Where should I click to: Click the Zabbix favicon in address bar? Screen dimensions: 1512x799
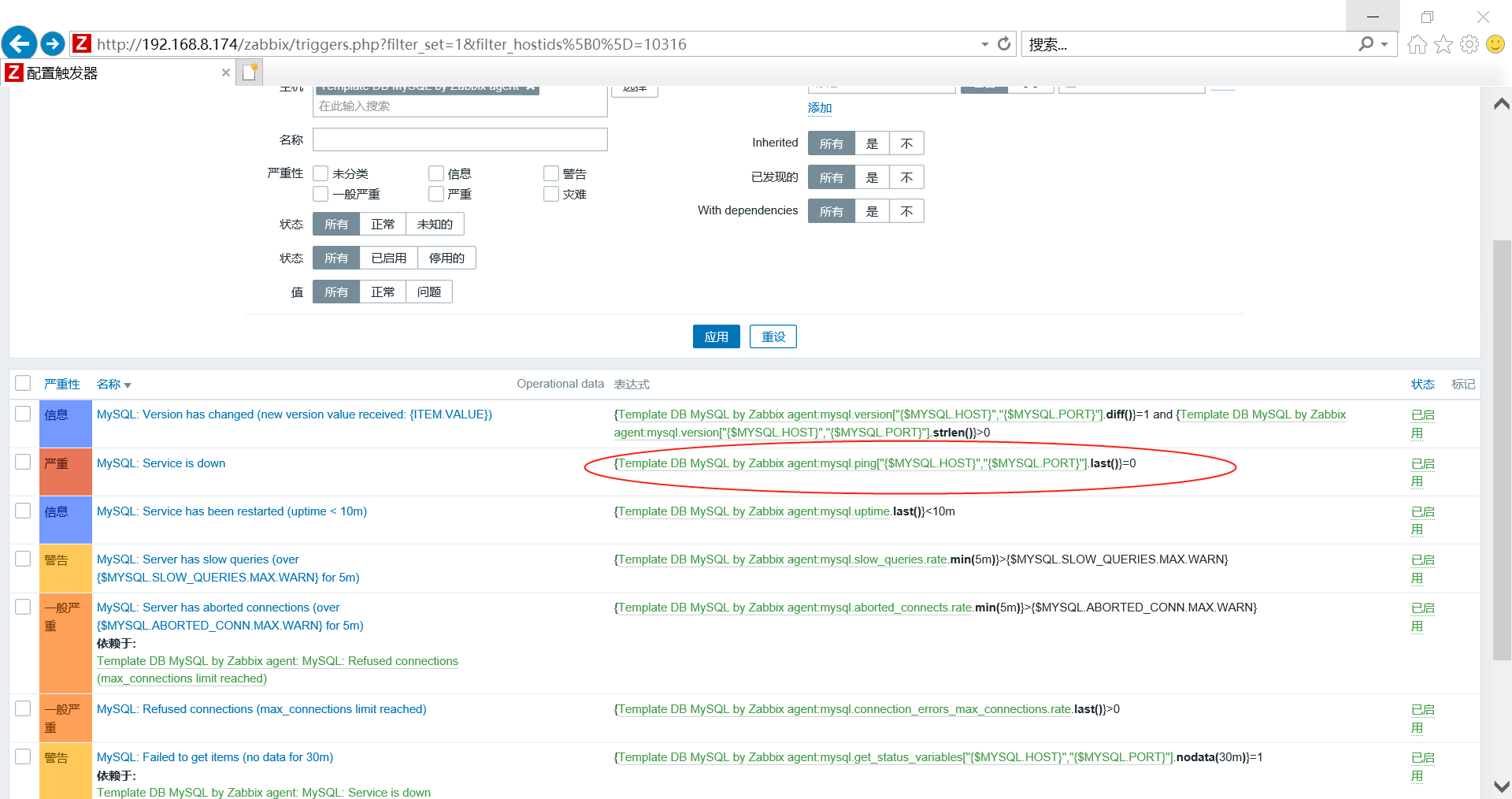click(x=82, y=43)
